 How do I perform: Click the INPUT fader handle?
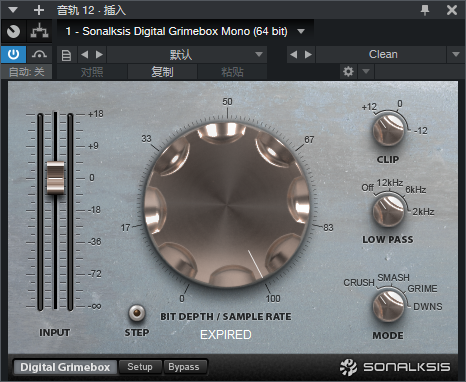point(55,177)
